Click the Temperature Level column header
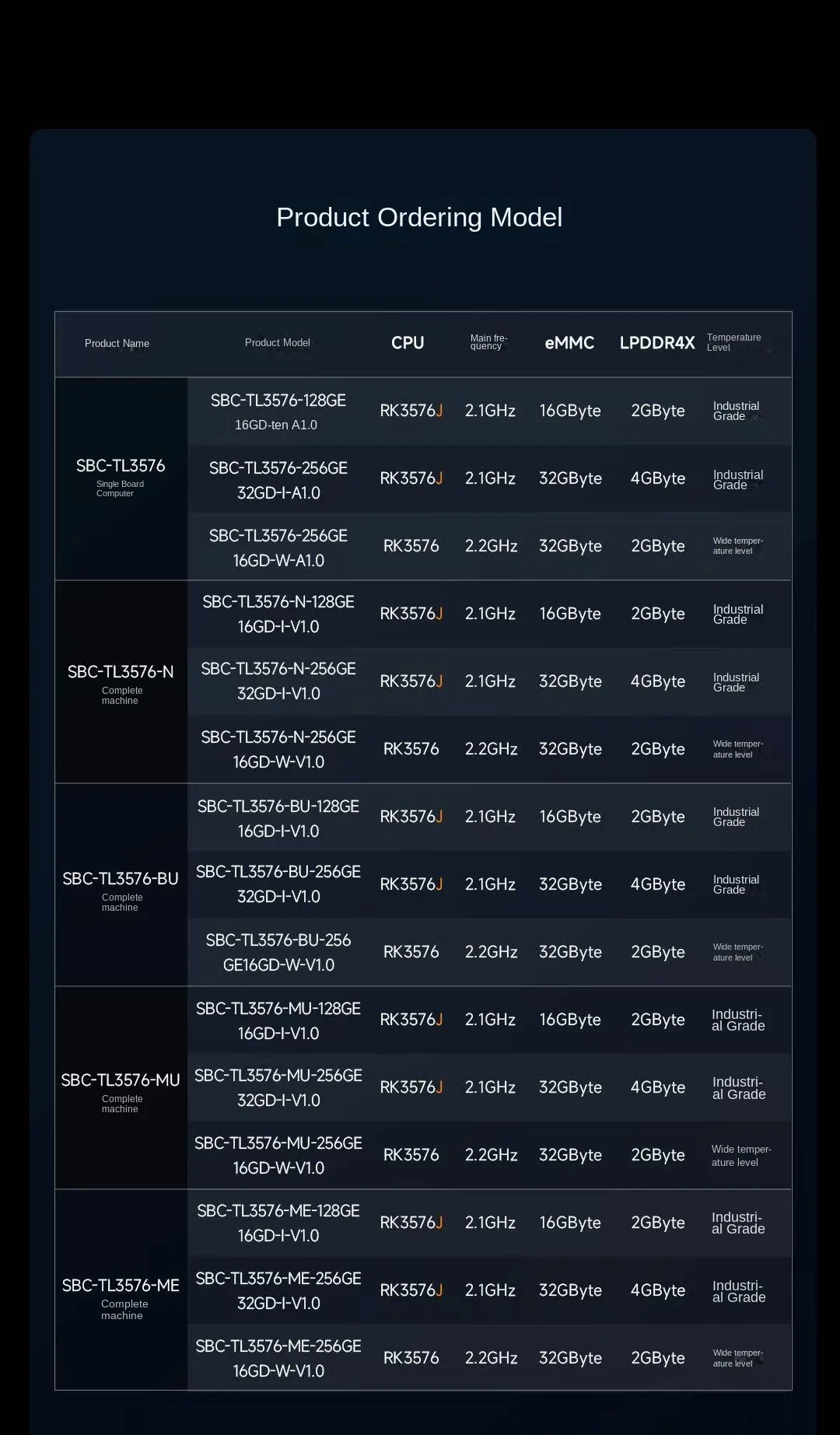This screenshot has height=1435, width=840. pyautogui.click(x=733, y=342)
